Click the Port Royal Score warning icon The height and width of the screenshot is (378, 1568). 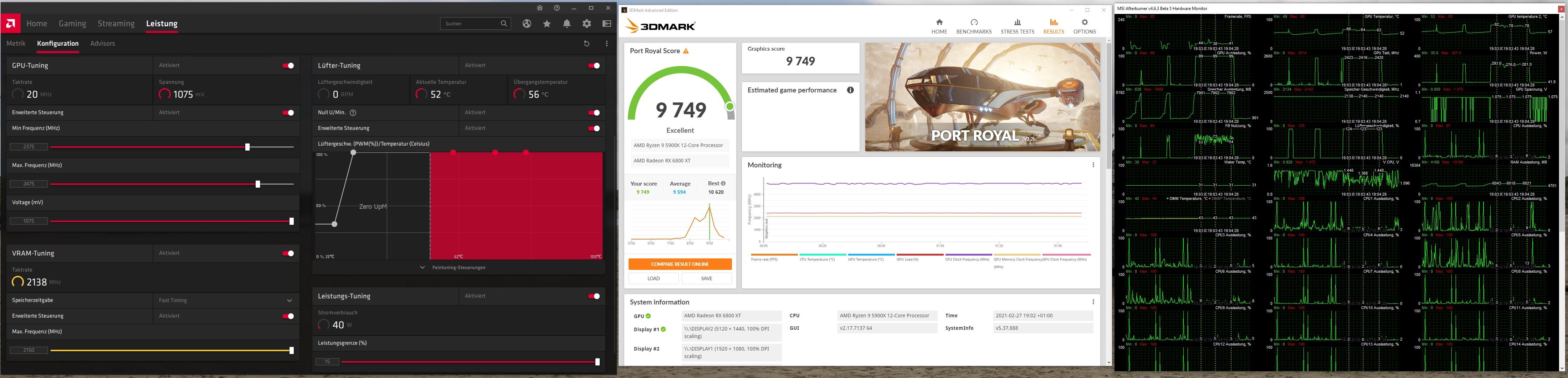coord(686,51)
